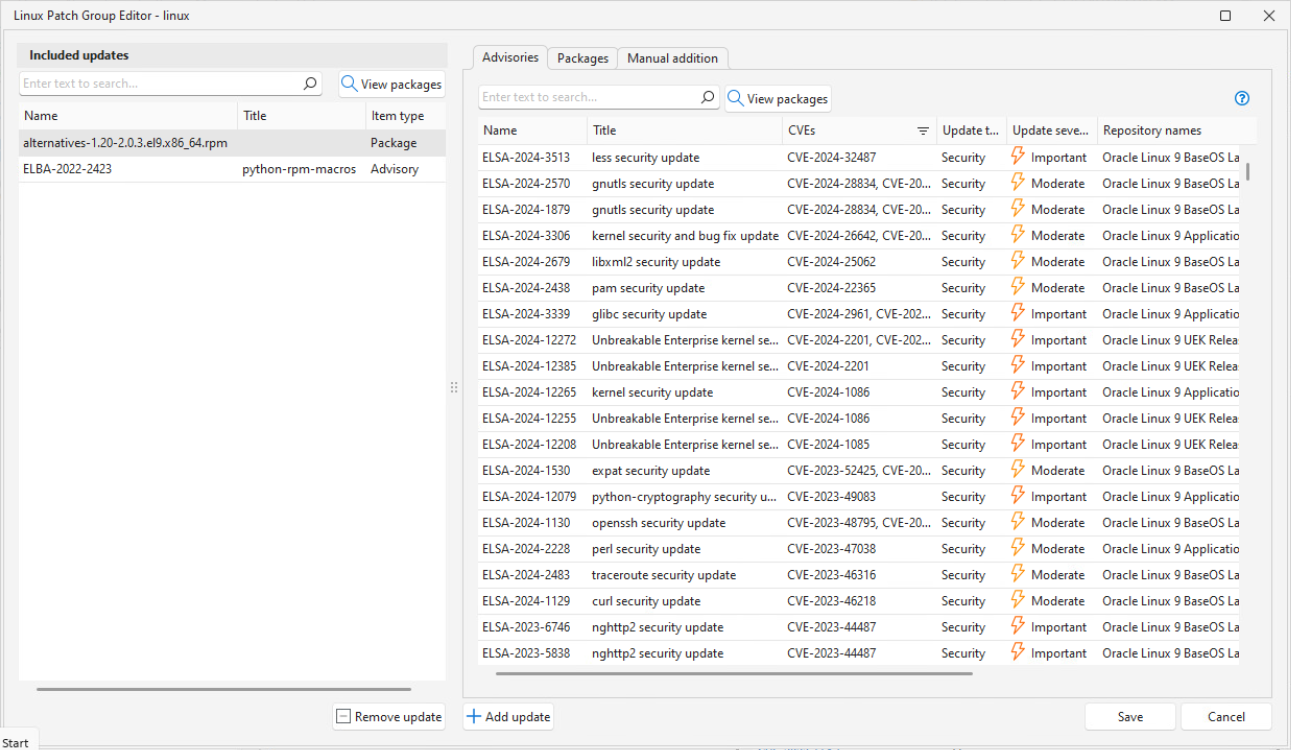1291x750 pixels.
Task: Click severity icon in ELSA-2024-3306 row
Action: [1018, 234]
